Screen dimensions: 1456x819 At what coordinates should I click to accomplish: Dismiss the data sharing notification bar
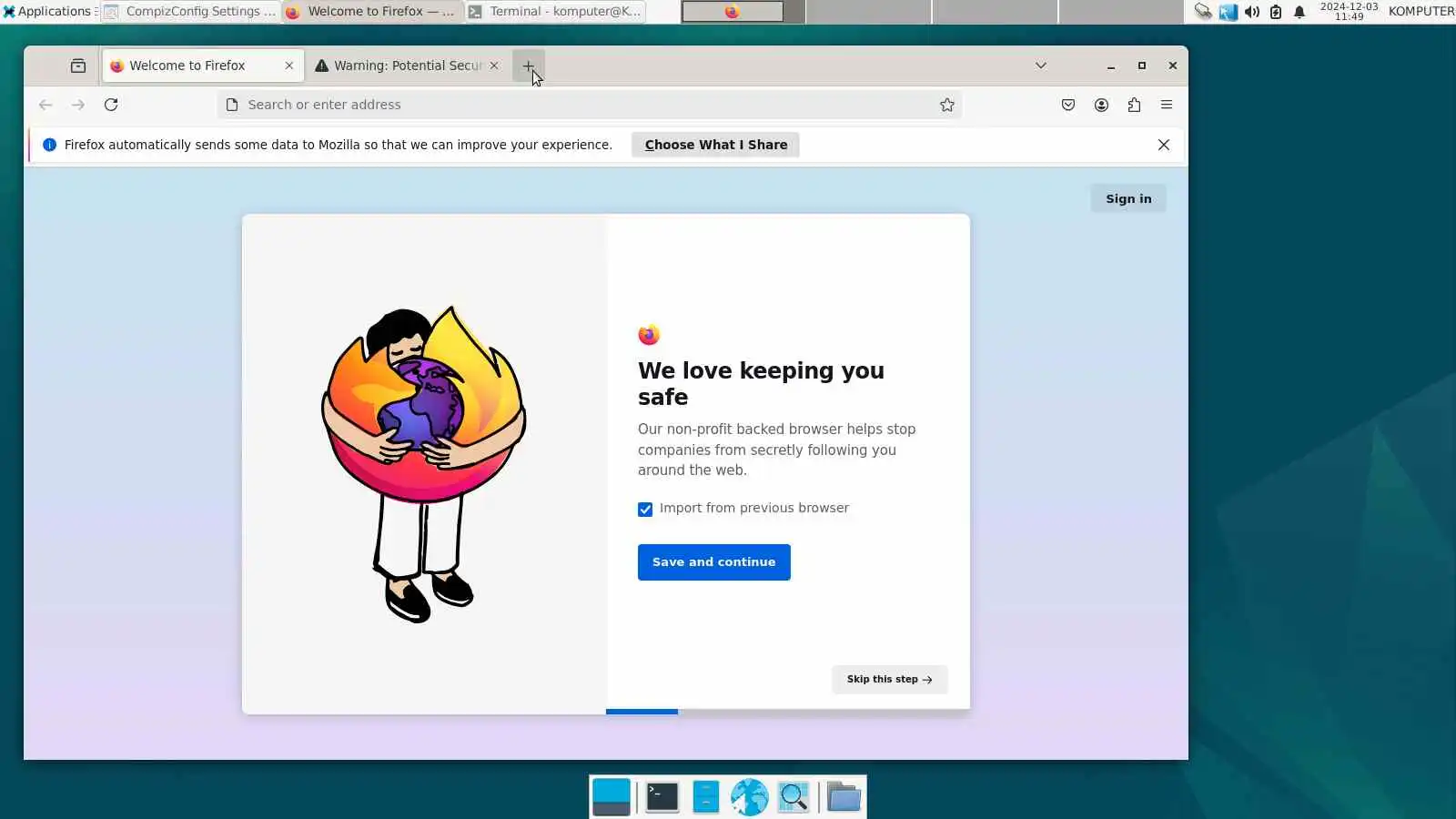(x=1164, y=145)
